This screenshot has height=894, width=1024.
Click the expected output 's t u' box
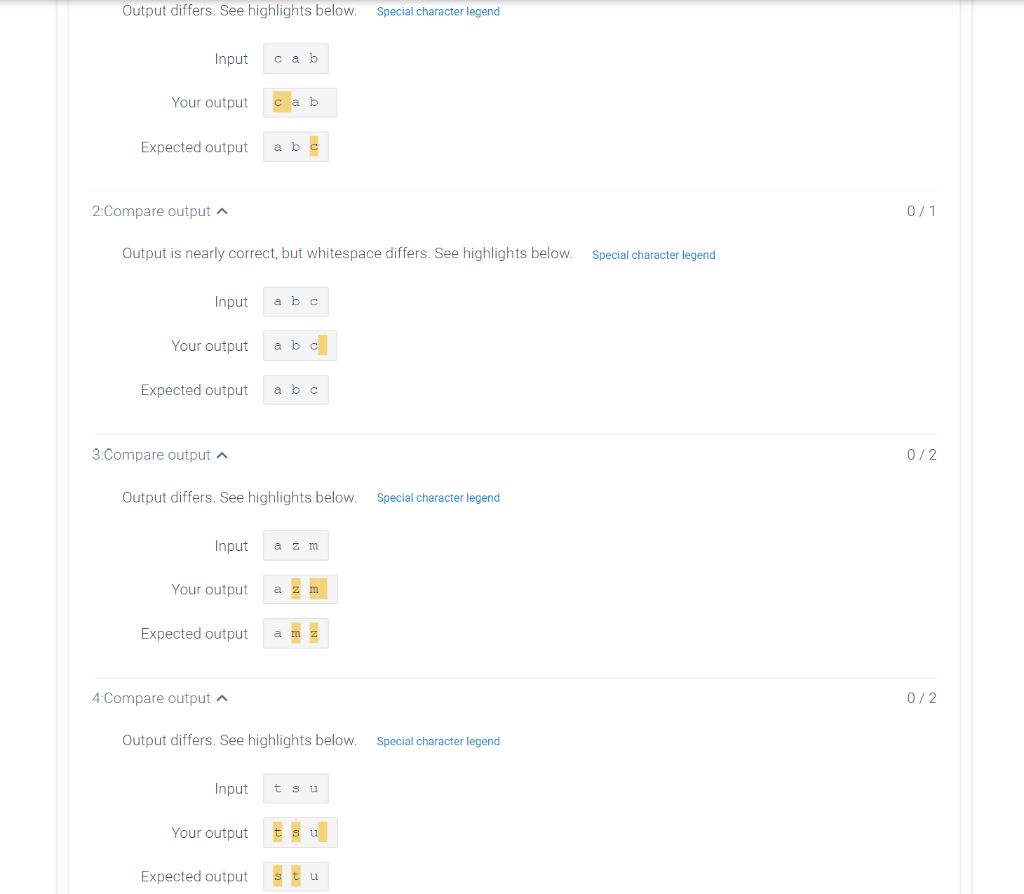tap(296, 876)
